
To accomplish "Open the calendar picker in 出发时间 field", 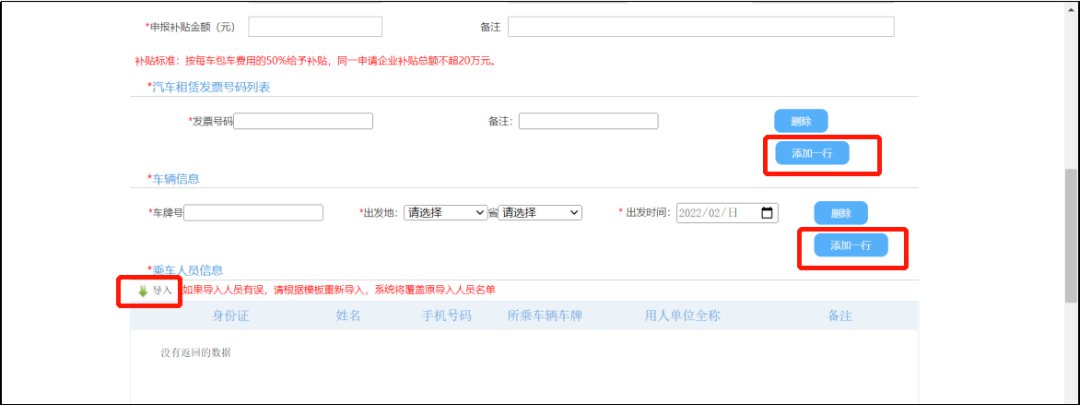I will (767, 213).
